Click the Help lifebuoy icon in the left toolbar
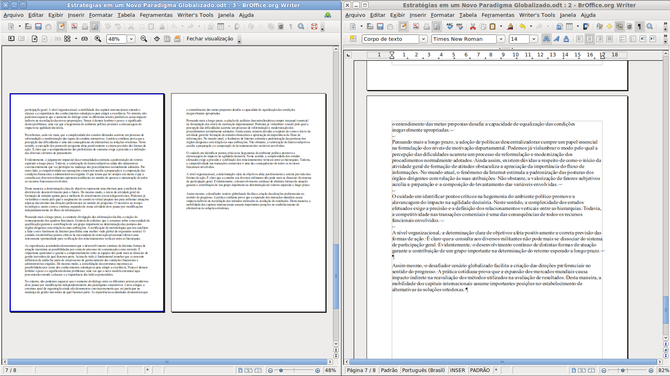670x376 pixels. (314, 26)
